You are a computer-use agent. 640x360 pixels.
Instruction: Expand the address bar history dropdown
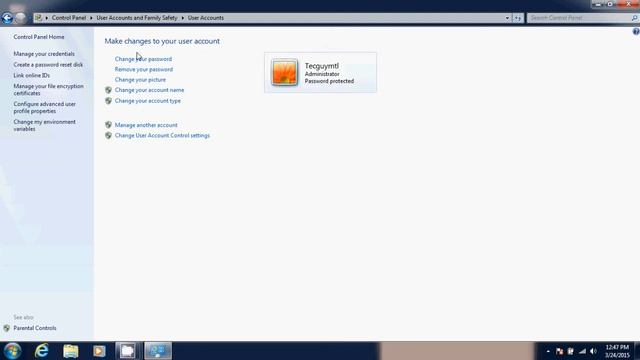507,18
